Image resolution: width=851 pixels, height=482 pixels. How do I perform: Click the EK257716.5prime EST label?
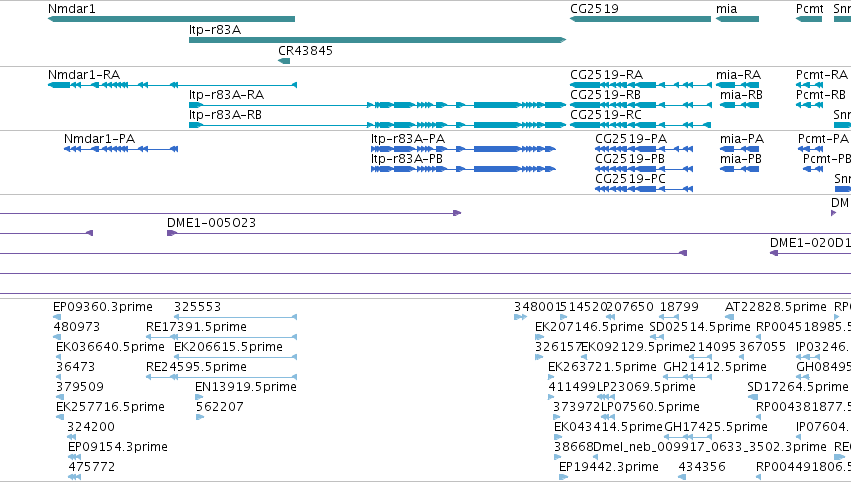coord(110,407)
